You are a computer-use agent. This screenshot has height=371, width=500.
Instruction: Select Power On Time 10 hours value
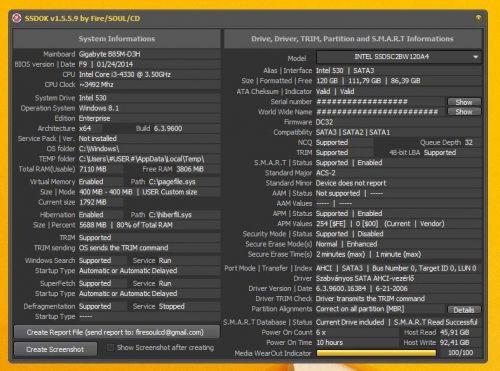(329, 343)
